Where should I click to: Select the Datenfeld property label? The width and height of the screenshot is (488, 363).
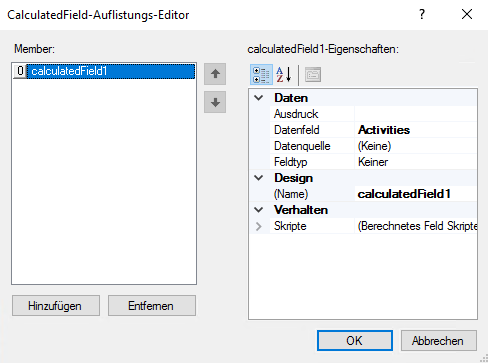(x=297, y=130)
